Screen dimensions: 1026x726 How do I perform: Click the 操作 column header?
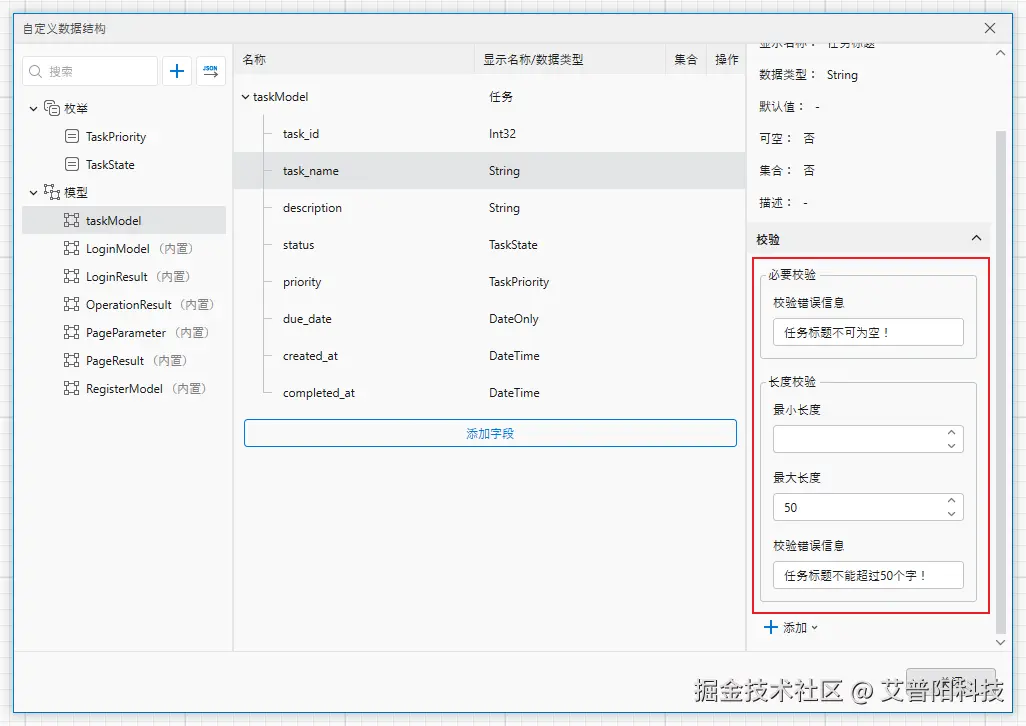tap(726, 60)
